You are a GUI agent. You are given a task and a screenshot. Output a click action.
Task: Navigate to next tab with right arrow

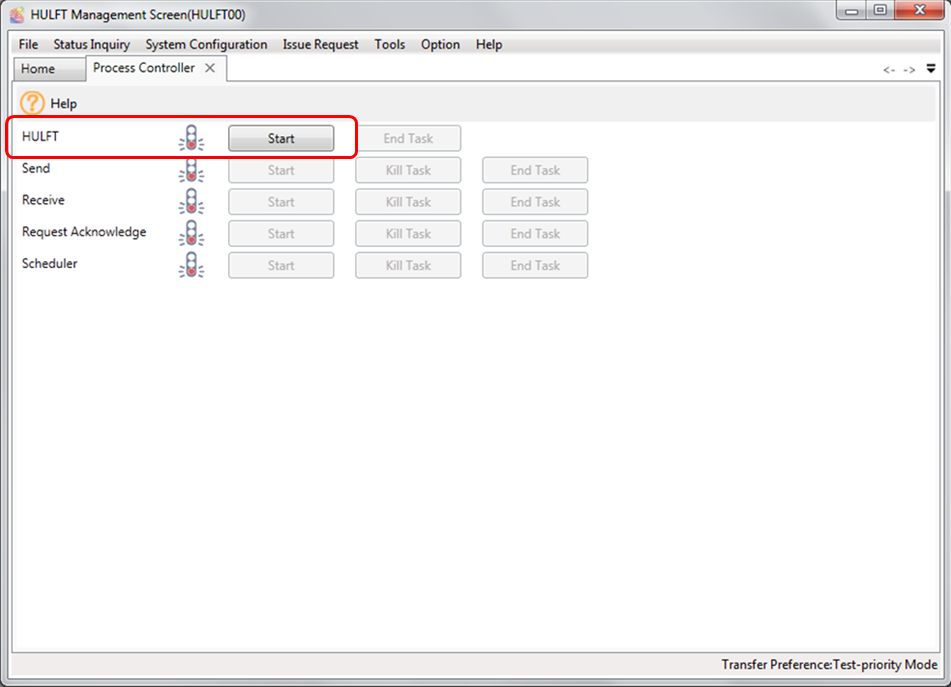(909, 70)
